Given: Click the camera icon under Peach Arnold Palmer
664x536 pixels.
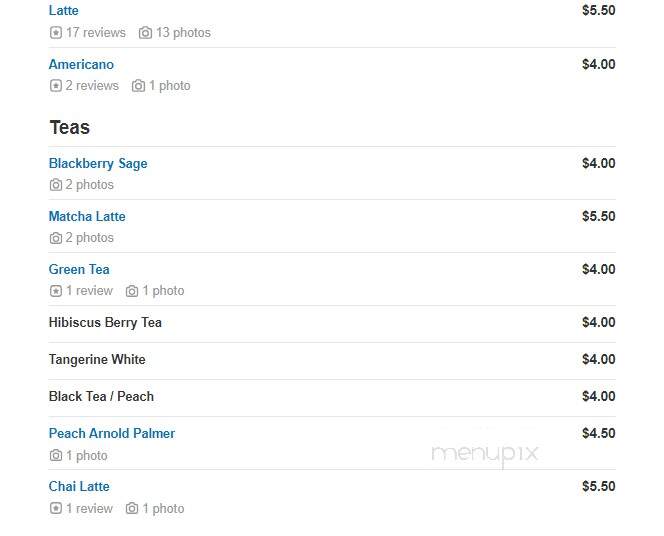Looking at the screenshot, I should (x=55, y=456).
